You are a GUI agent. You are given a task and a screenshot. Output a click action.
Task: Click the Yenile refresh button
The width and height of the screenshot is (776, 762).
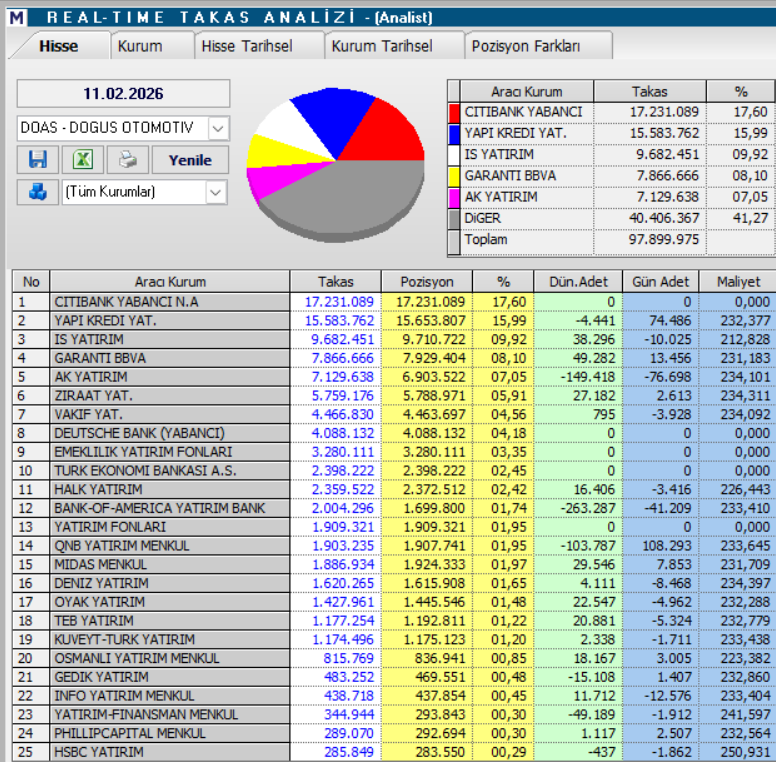190,159
